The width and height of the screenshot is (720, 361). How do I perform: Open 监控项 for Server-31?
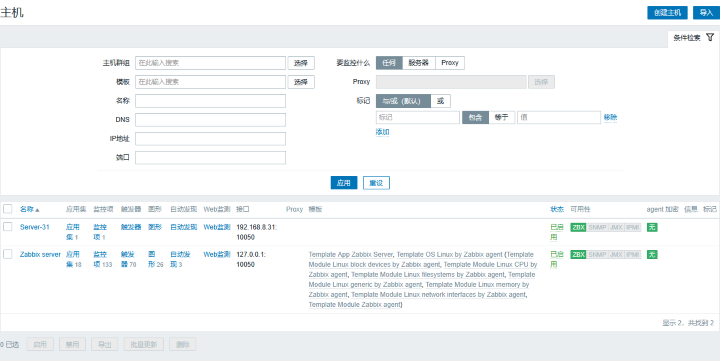100,232
